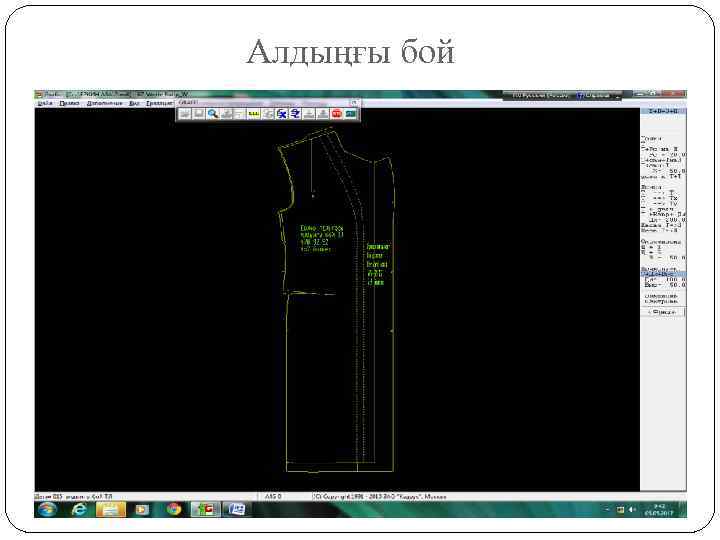Open File Explorer from the taskbar

(x=110, y=509)
